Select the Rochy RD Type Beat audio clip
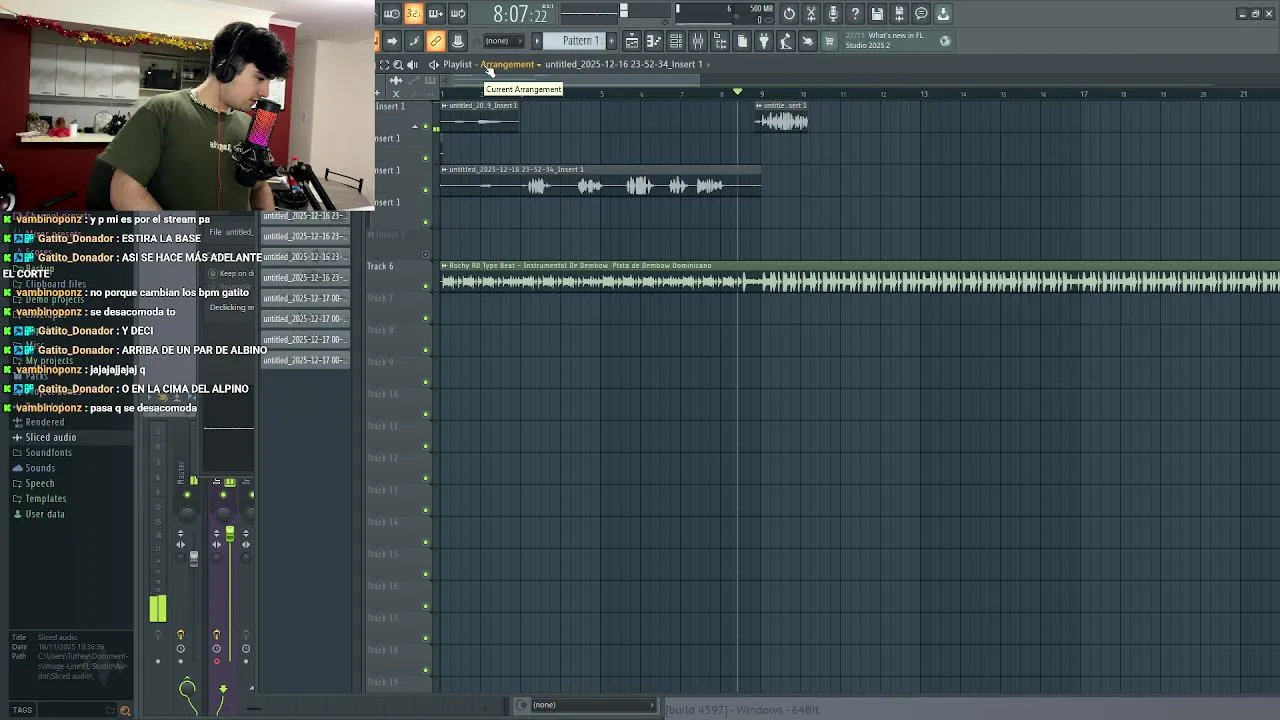 click(x=860, y=278)
